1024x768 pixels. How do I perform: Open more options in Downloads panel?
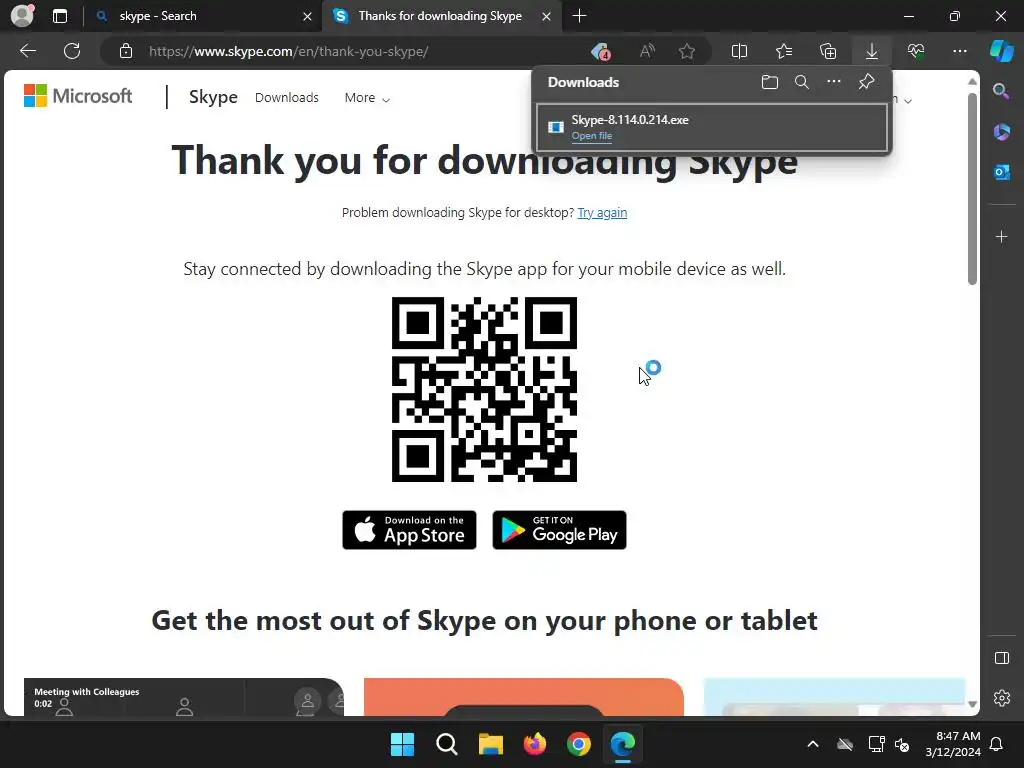[x=834, y=82]
